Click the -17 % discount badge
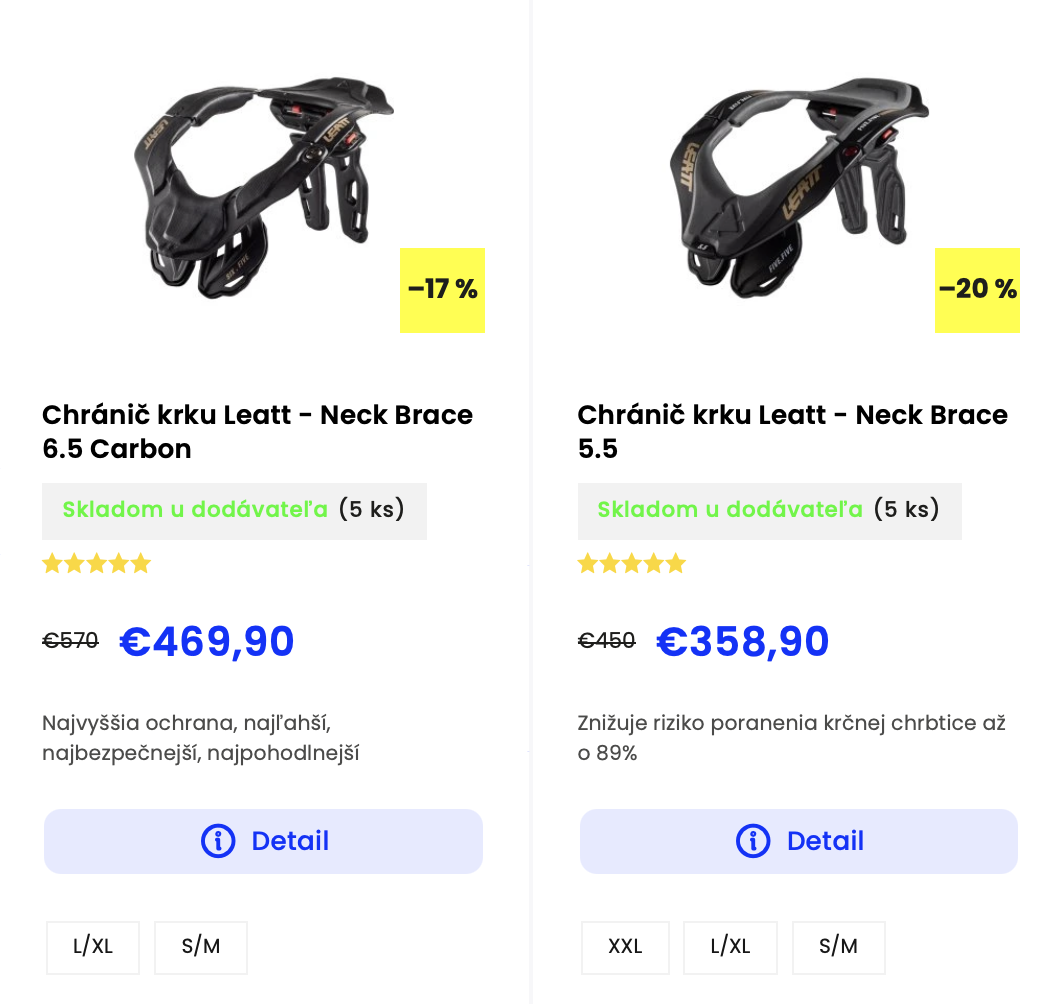The image size is (1064, 1004). (x=442, y=290)
